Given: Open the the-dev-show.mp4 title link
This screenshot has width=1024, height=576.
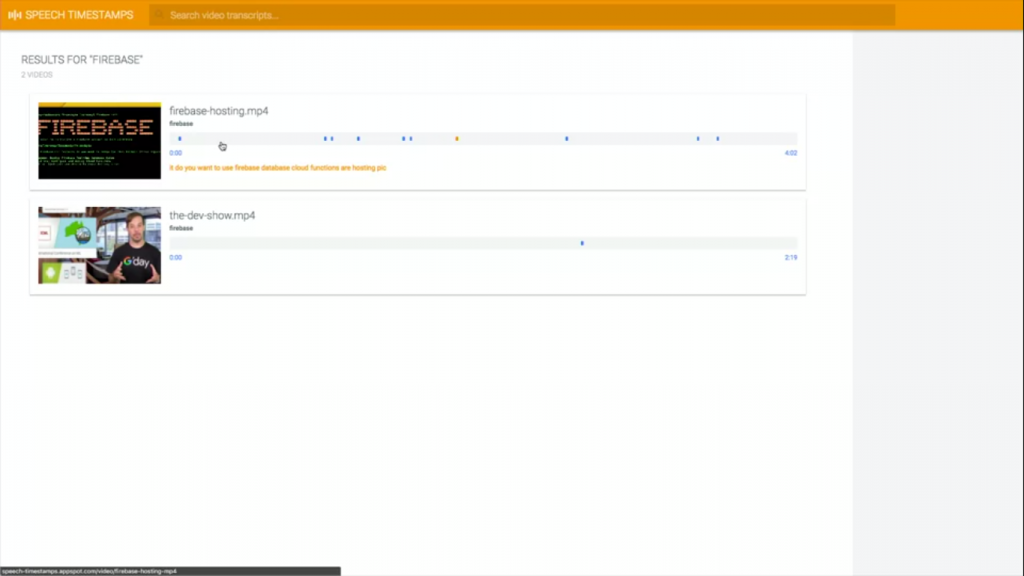Looking at the screenshot, I should (x=212, y=216).
